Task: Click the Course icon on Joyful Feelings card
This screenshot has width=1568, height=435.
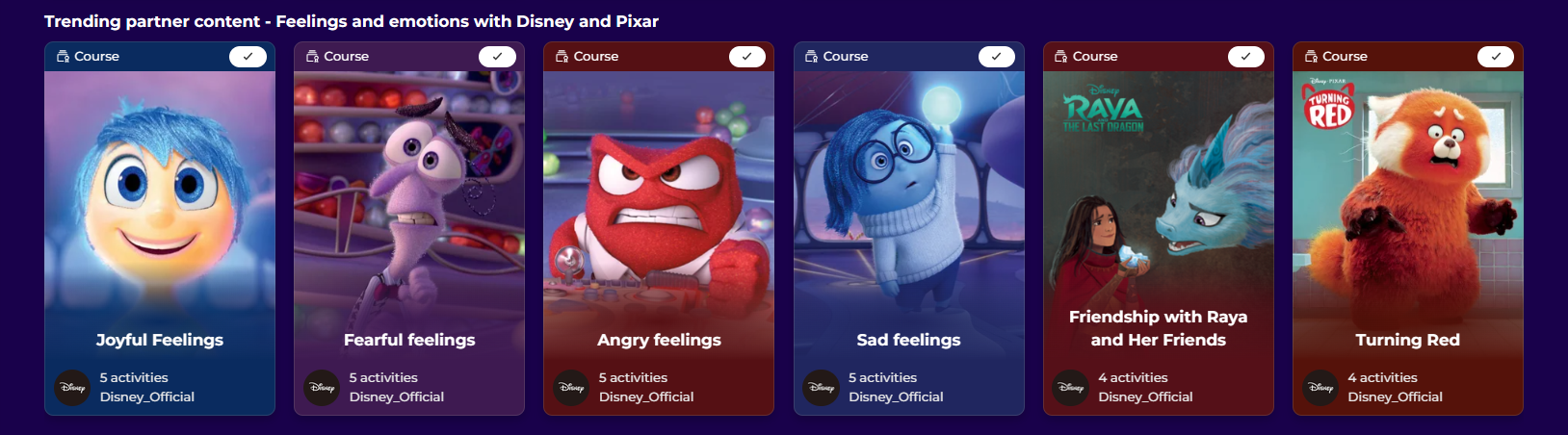Action: coord(63,57)
